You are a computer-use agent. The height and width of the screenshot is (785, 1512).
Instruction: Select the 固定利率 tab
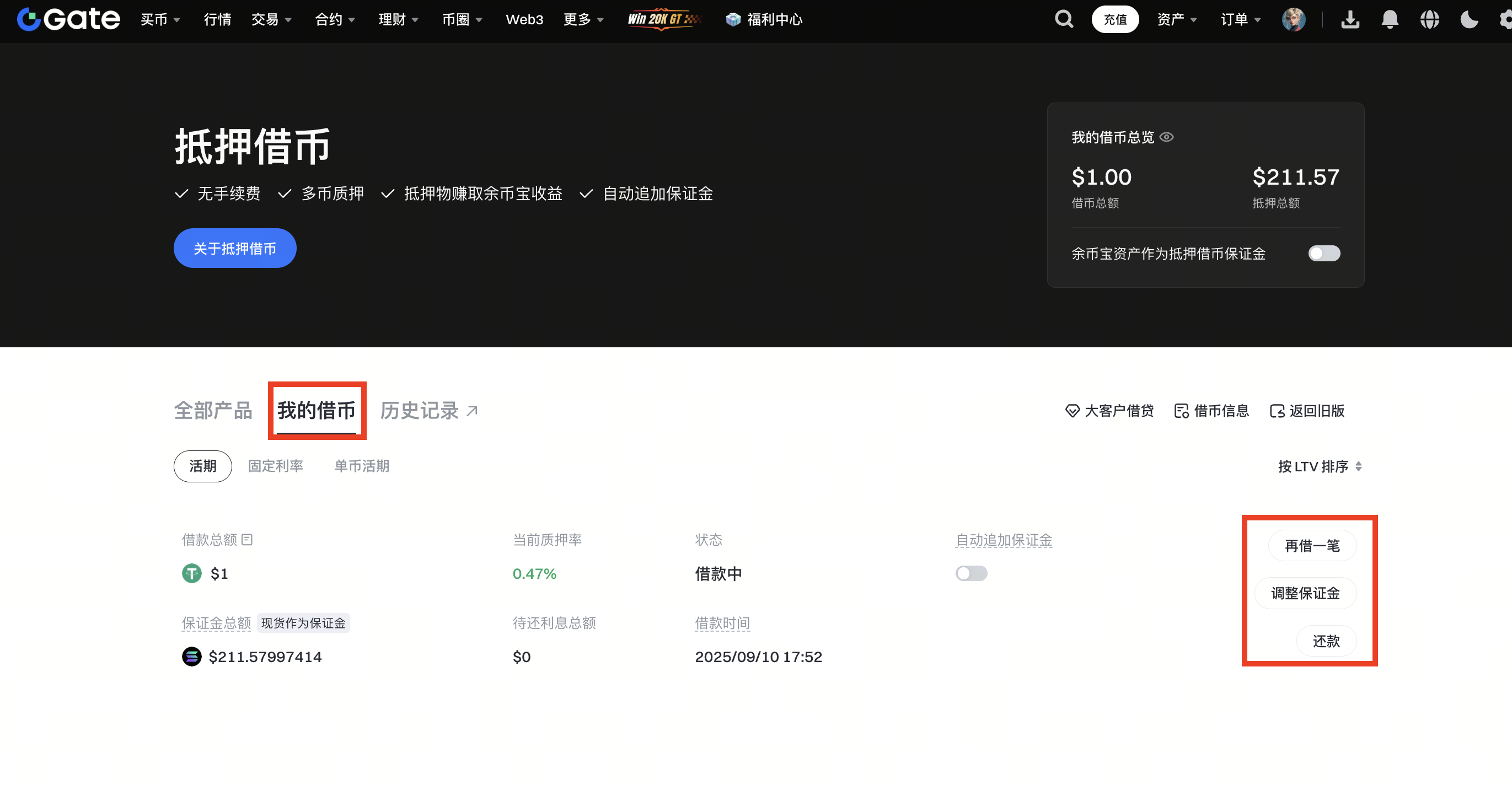pos(275,466)
